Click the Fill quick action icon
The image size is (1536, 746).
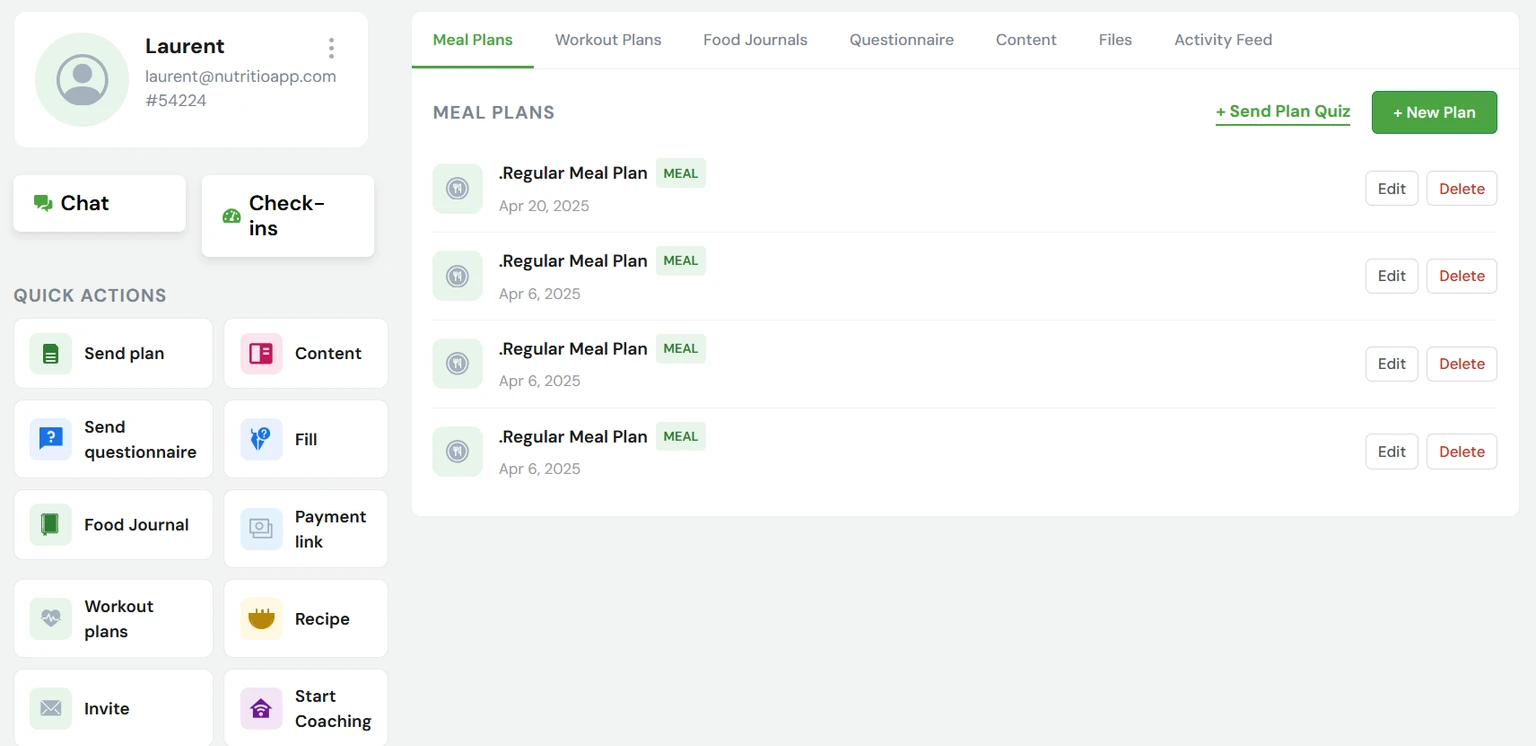pyautogui.click(x=261, y=439)
